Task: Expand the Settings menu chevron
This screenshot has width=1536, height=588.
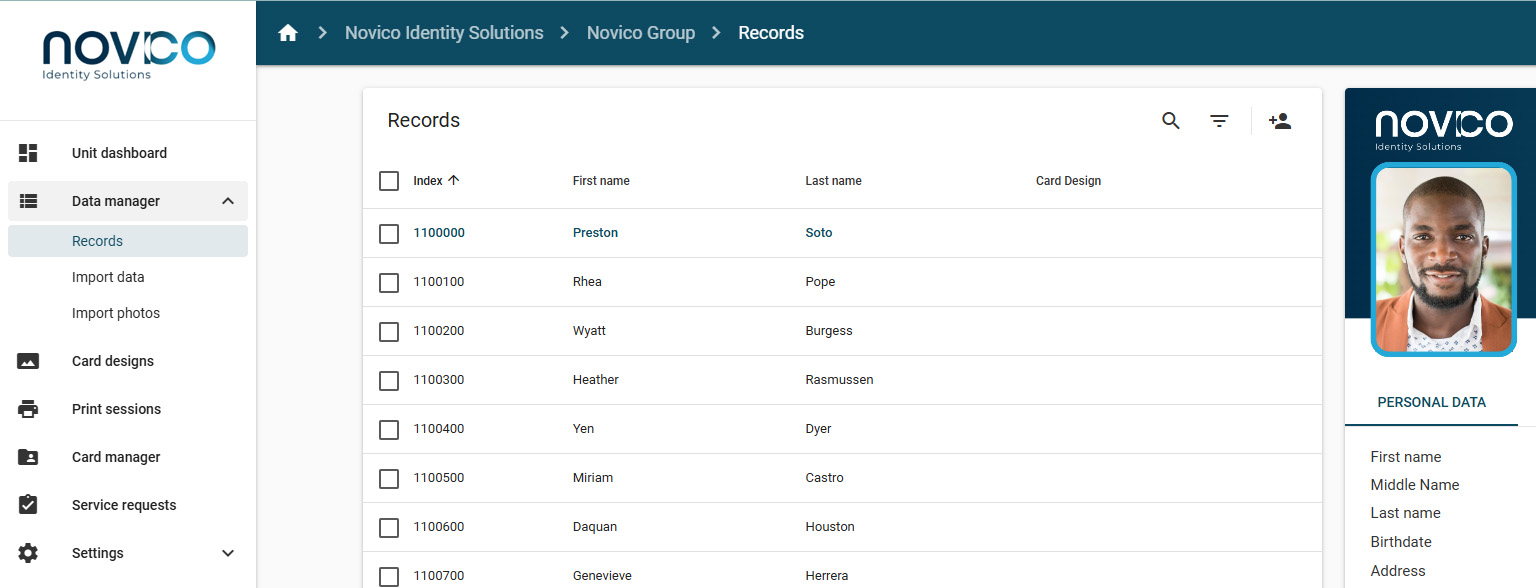Action: 228,553
